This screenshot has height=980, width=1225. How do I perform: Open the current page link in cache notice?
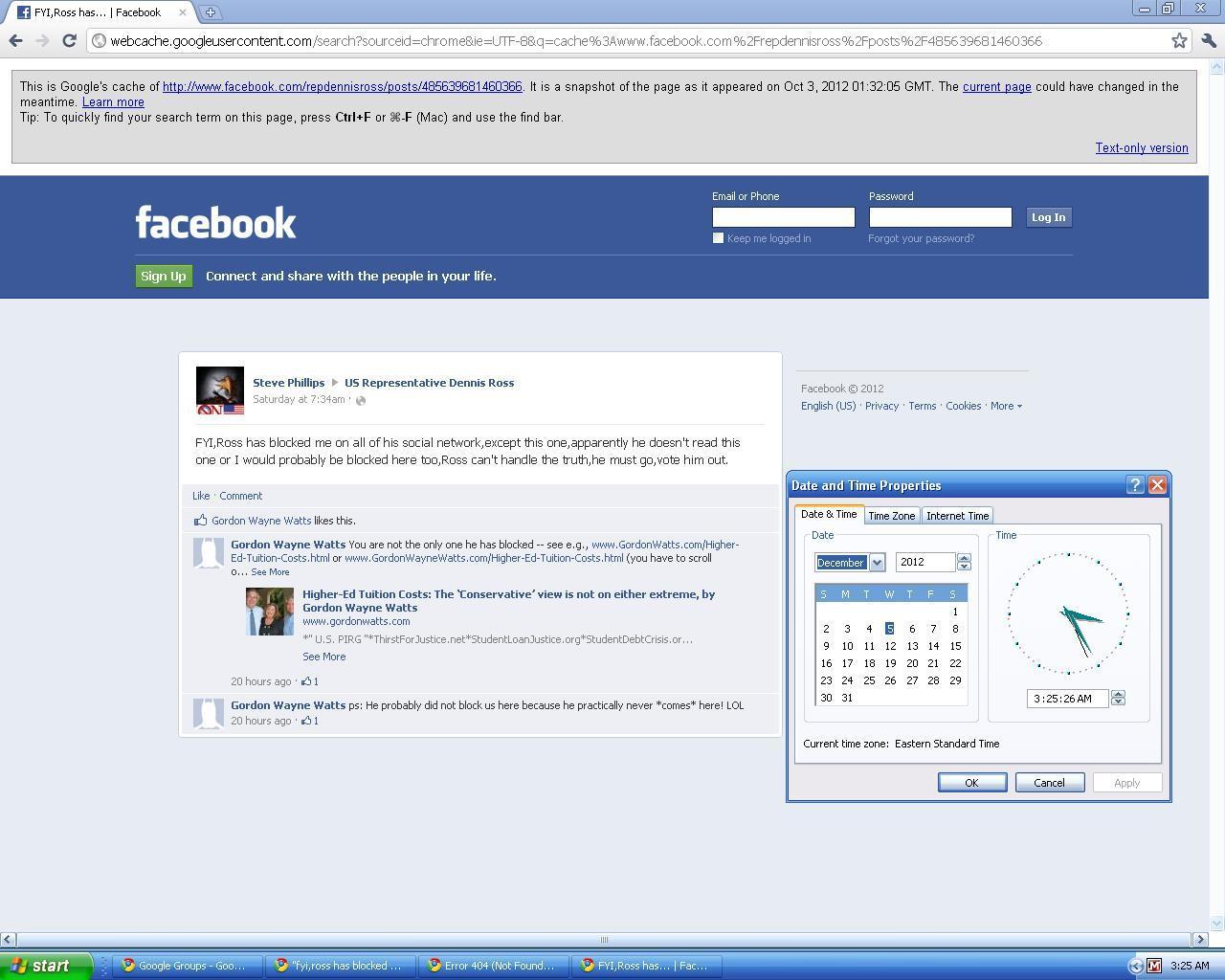pos(996,87)
